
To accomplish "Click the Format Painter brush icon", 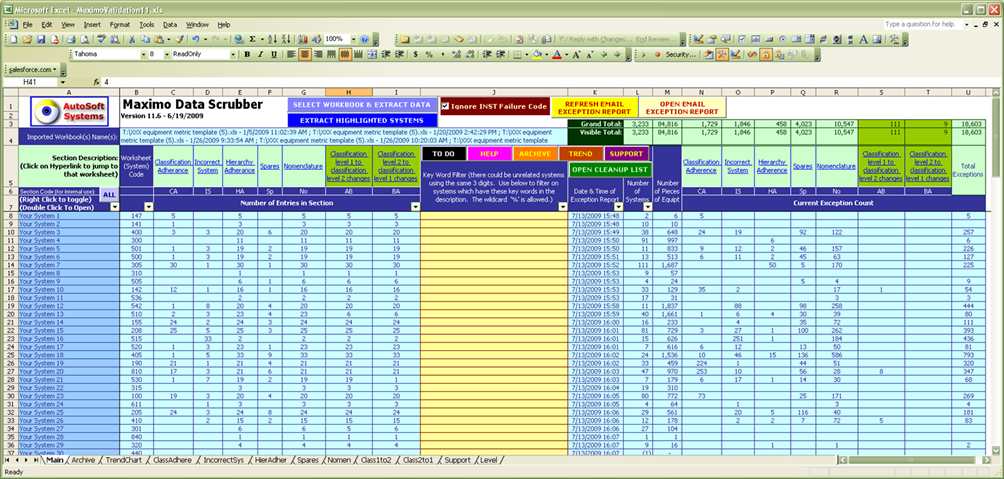I will pos(179,39).
